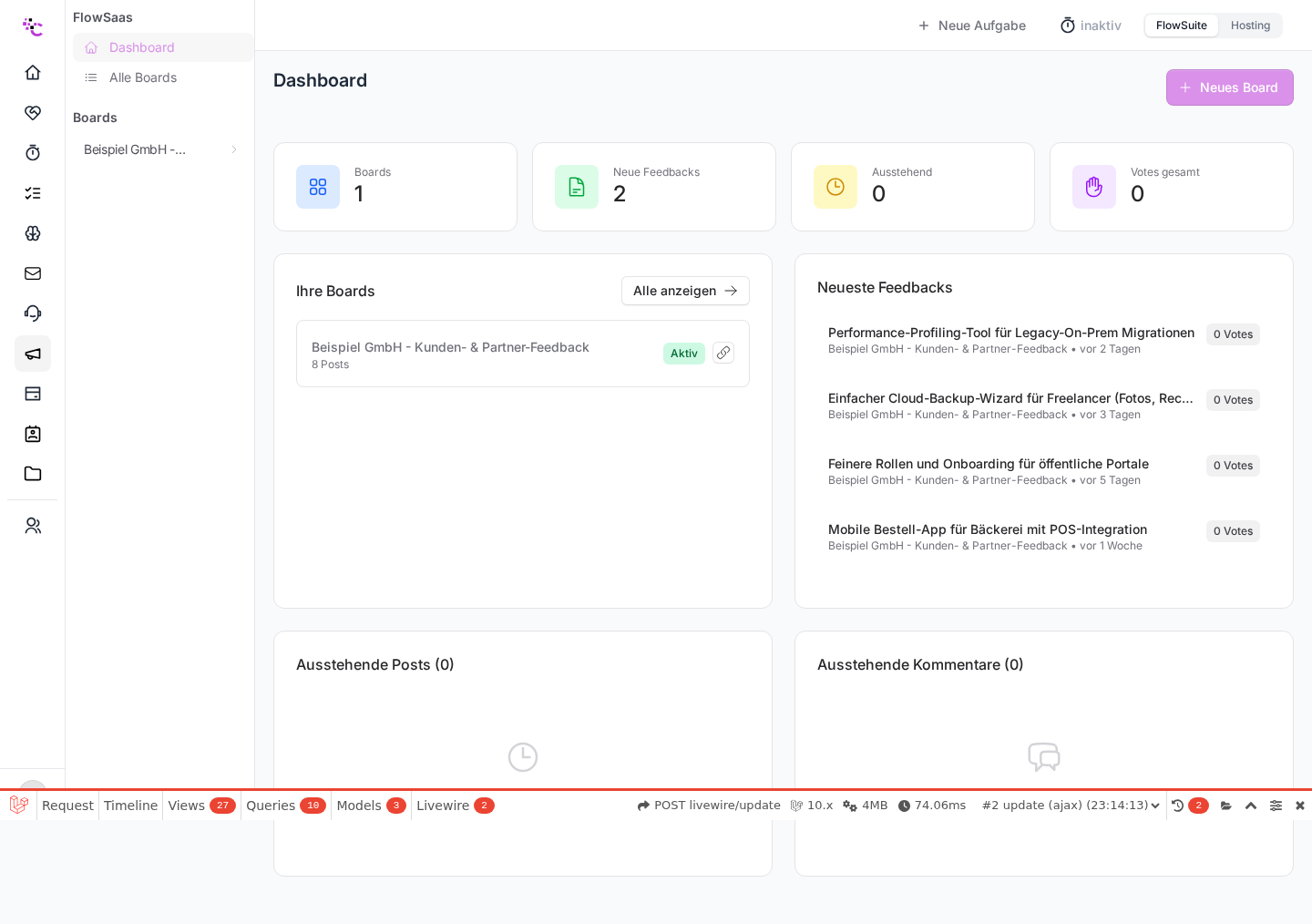This screenshot has height=924, width=1312.
Task: Click the Neue Feedbacks document icon
Action: coord(577,187)
